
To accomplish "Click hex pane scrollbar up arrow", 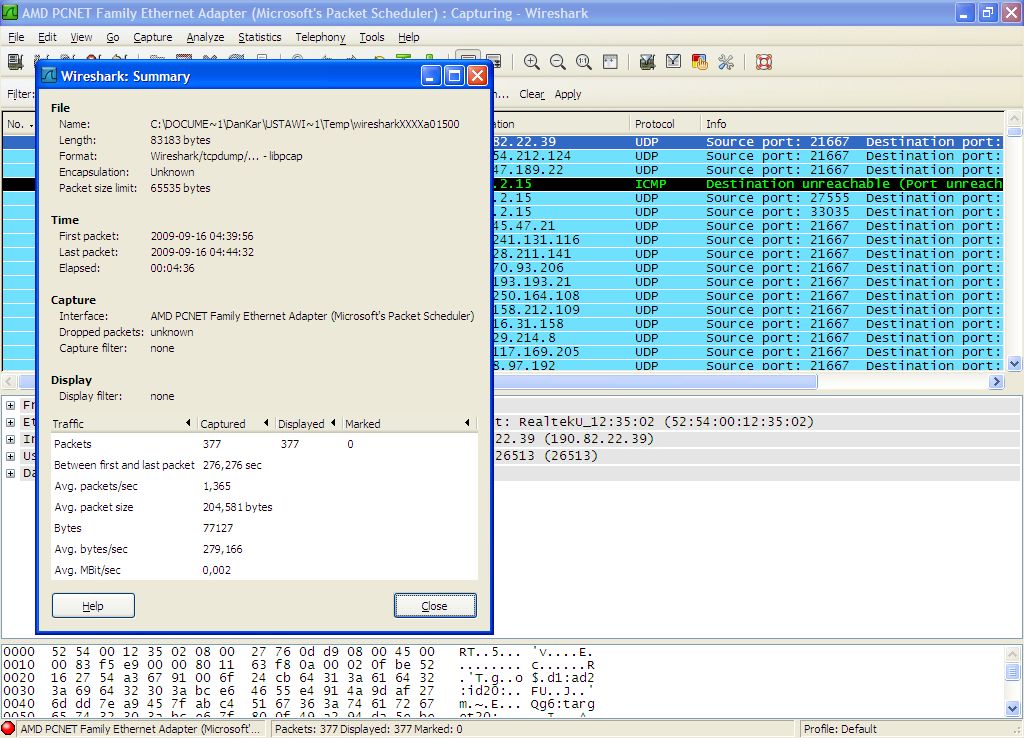I will [1013, 654].
